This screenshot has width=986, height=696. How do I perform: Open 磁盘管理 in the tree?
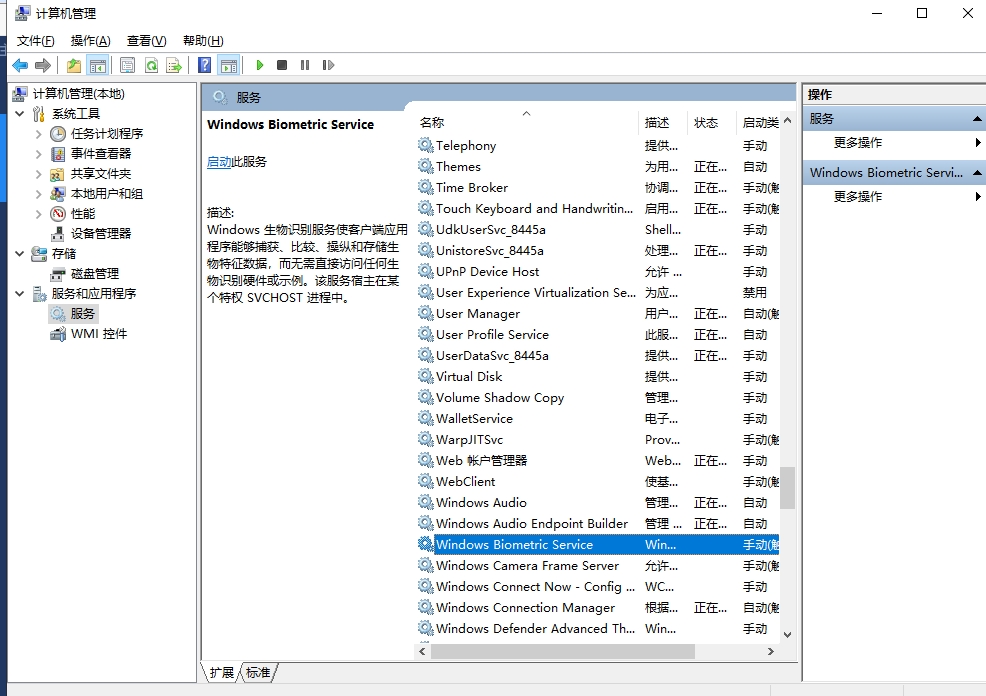point(94,274)
